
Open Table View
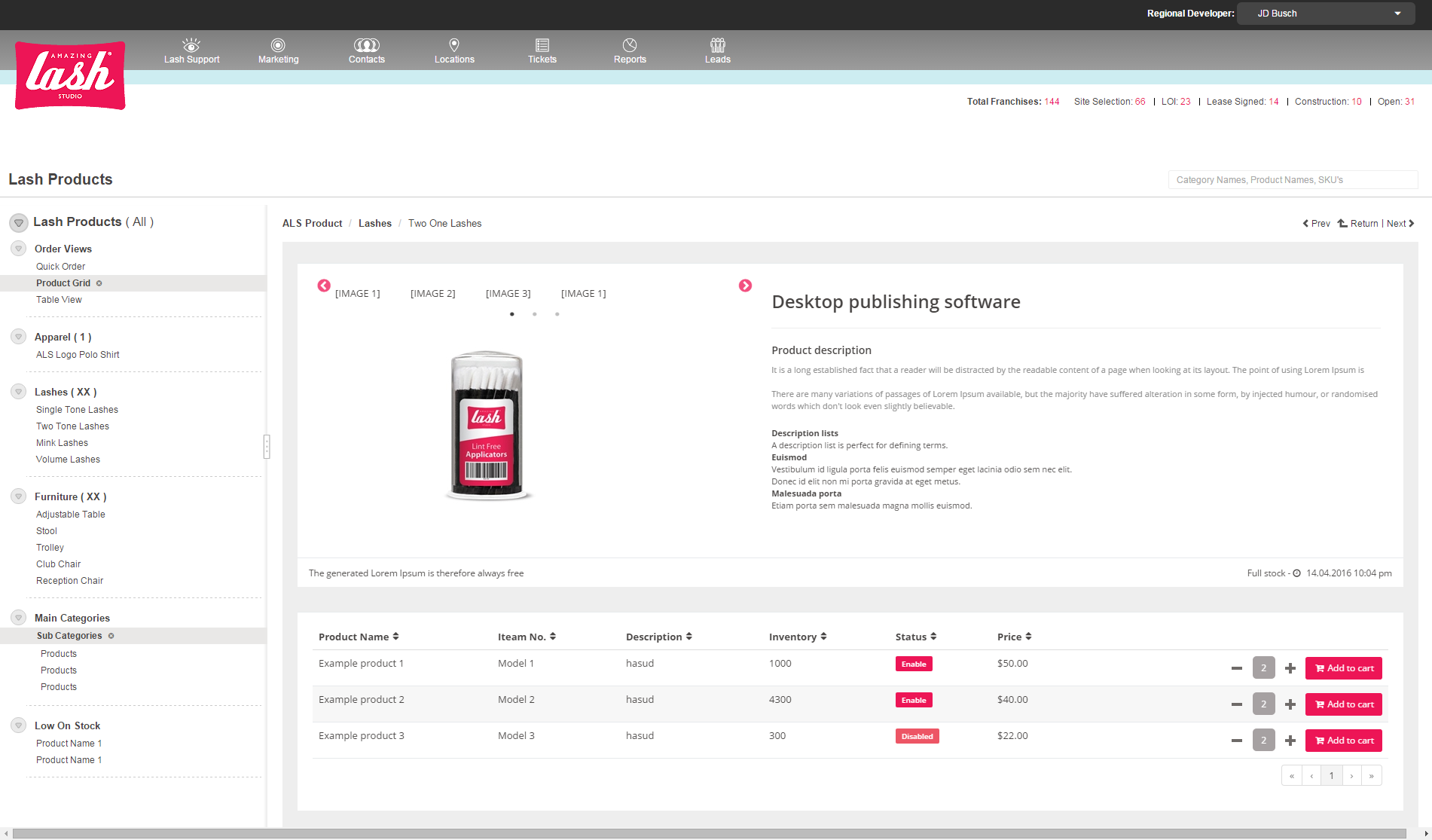click(x=59, y=300)
